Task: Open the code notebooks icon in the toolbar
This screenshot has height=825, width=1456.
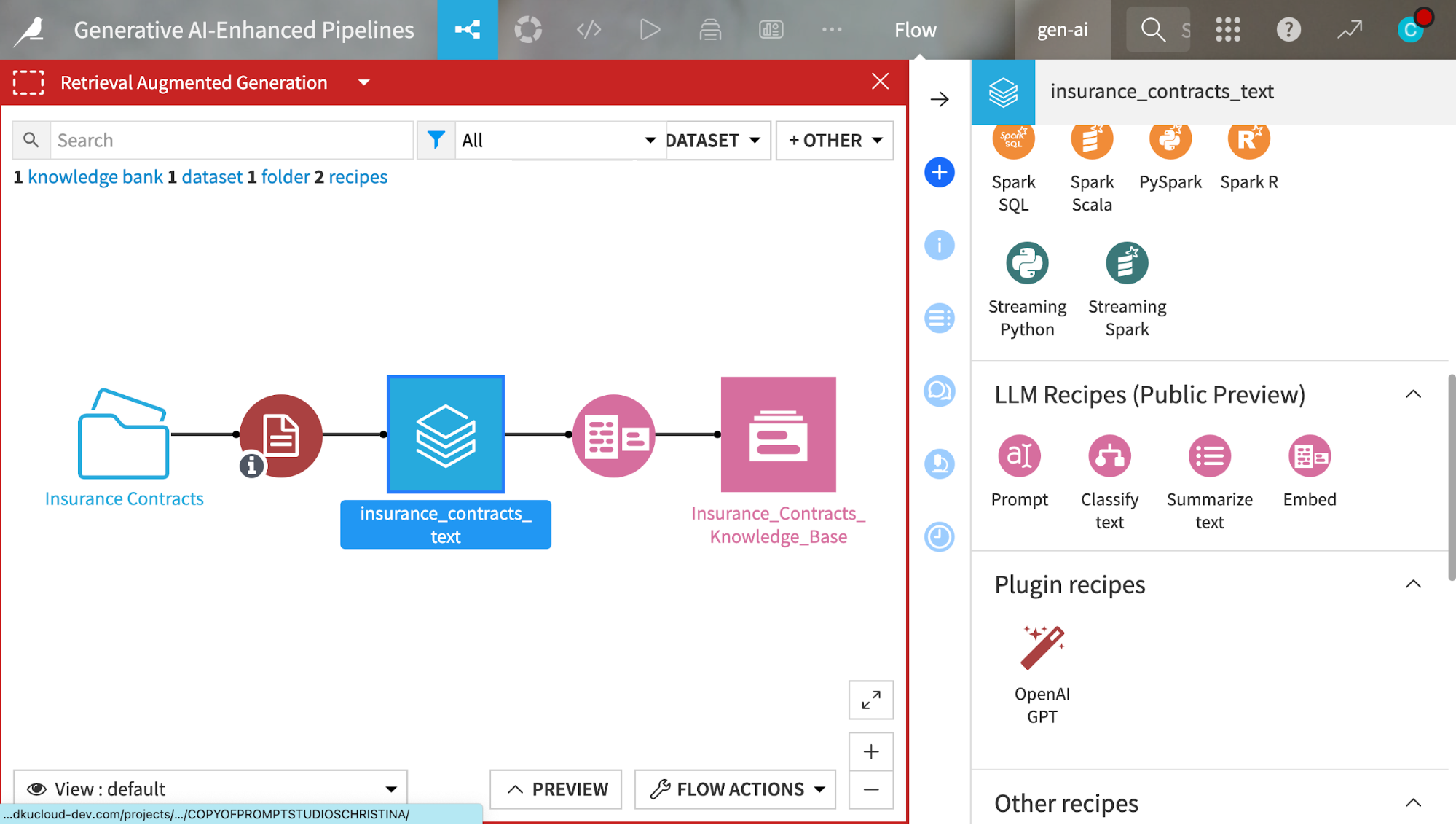Action: point(589,30)
